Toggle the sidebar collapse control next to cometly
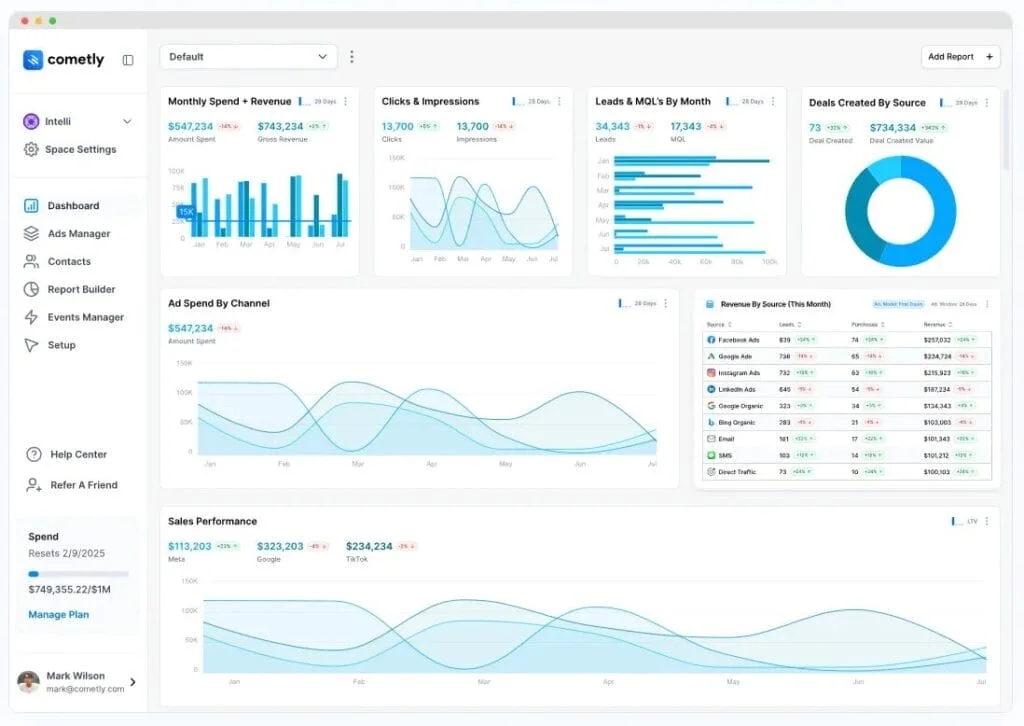Viewport: 1024px width, 726px height. pos(128,60)
